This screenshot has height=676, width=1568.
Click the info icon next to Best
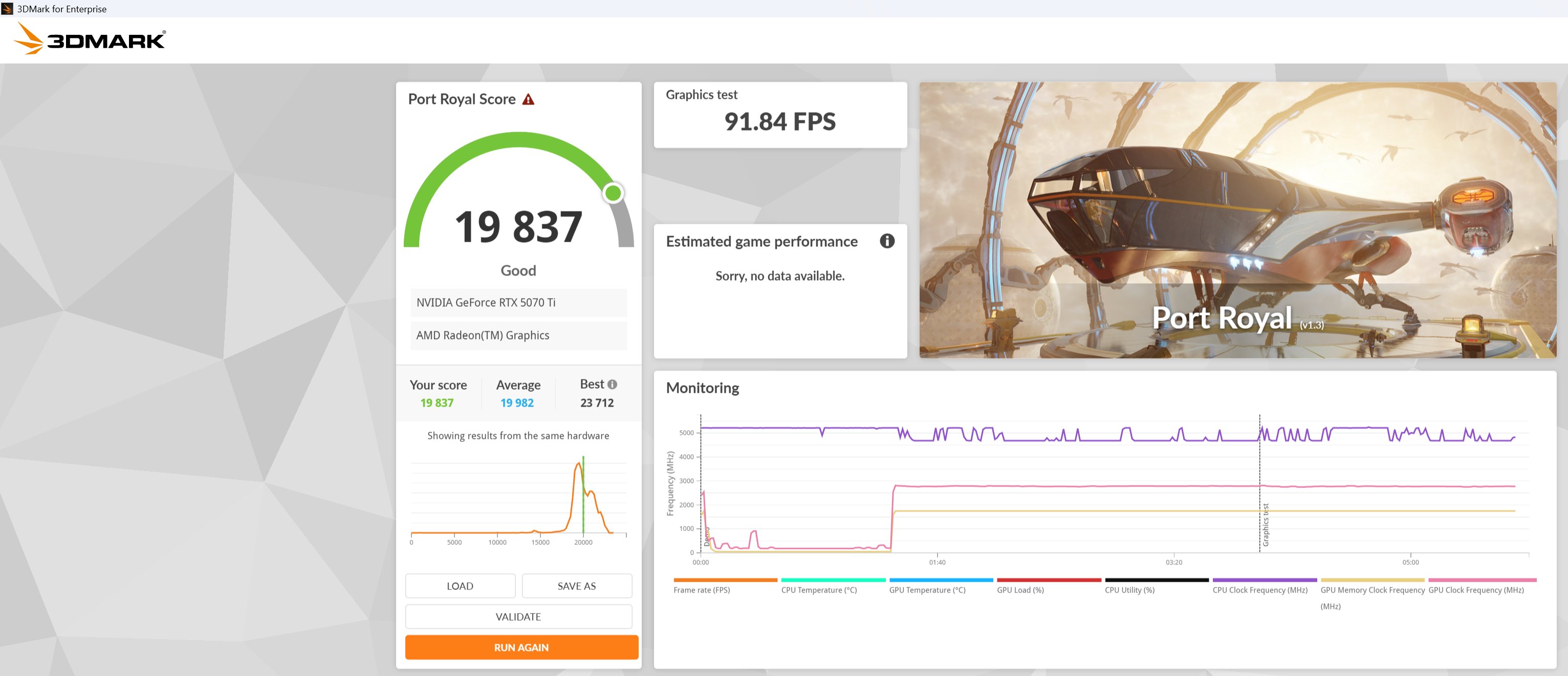(613, 384)
